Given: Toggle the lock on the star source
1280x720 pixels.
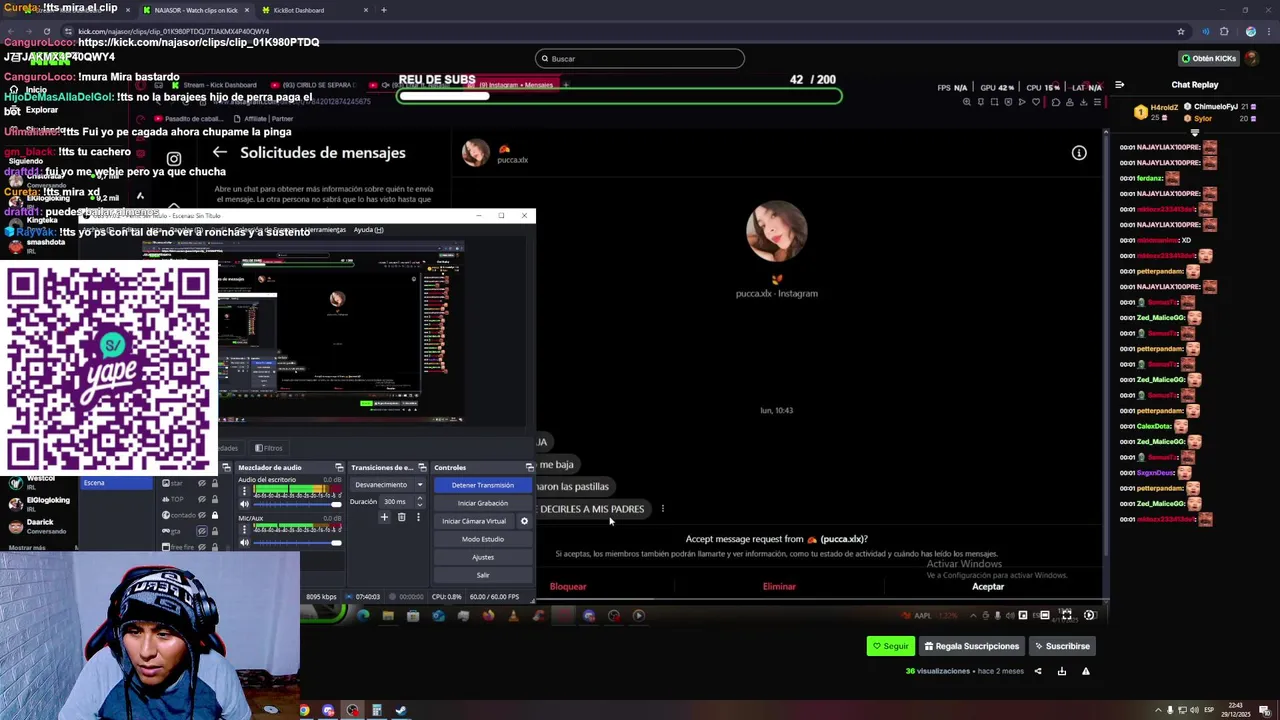Looking at the screenshot, I should (x=214, y=483).
